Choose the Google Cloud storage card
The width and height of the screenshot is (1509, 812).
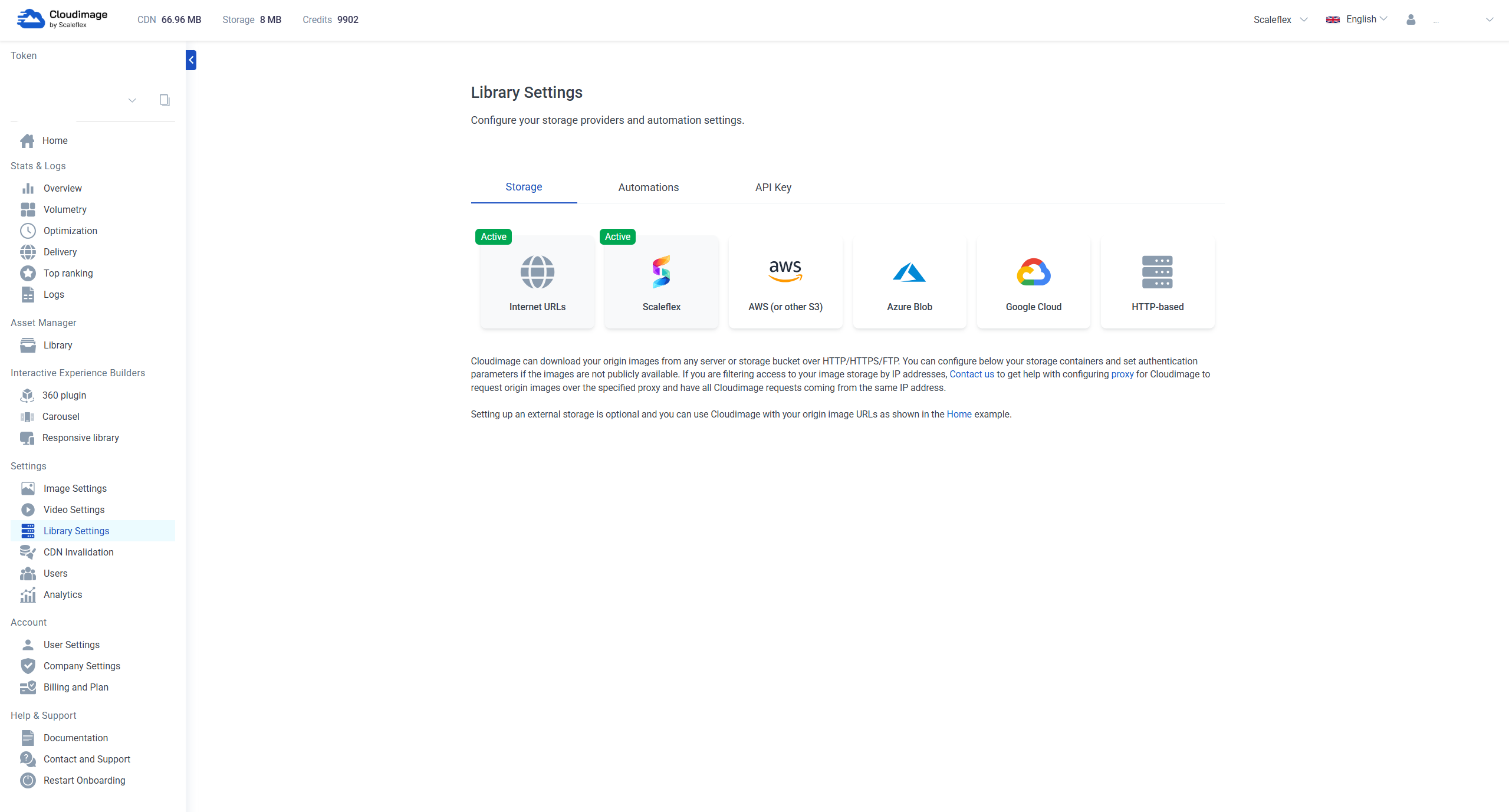(x=1033, y=282)
